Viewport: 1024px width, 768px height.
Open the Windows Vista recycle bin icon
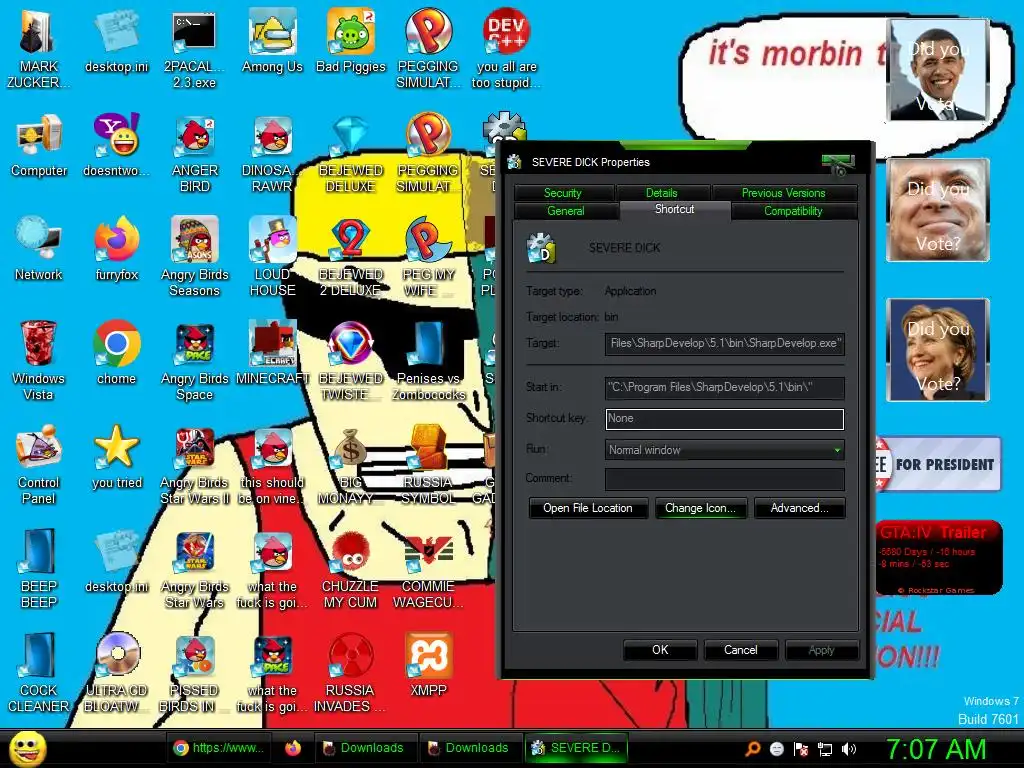(39, 360)
